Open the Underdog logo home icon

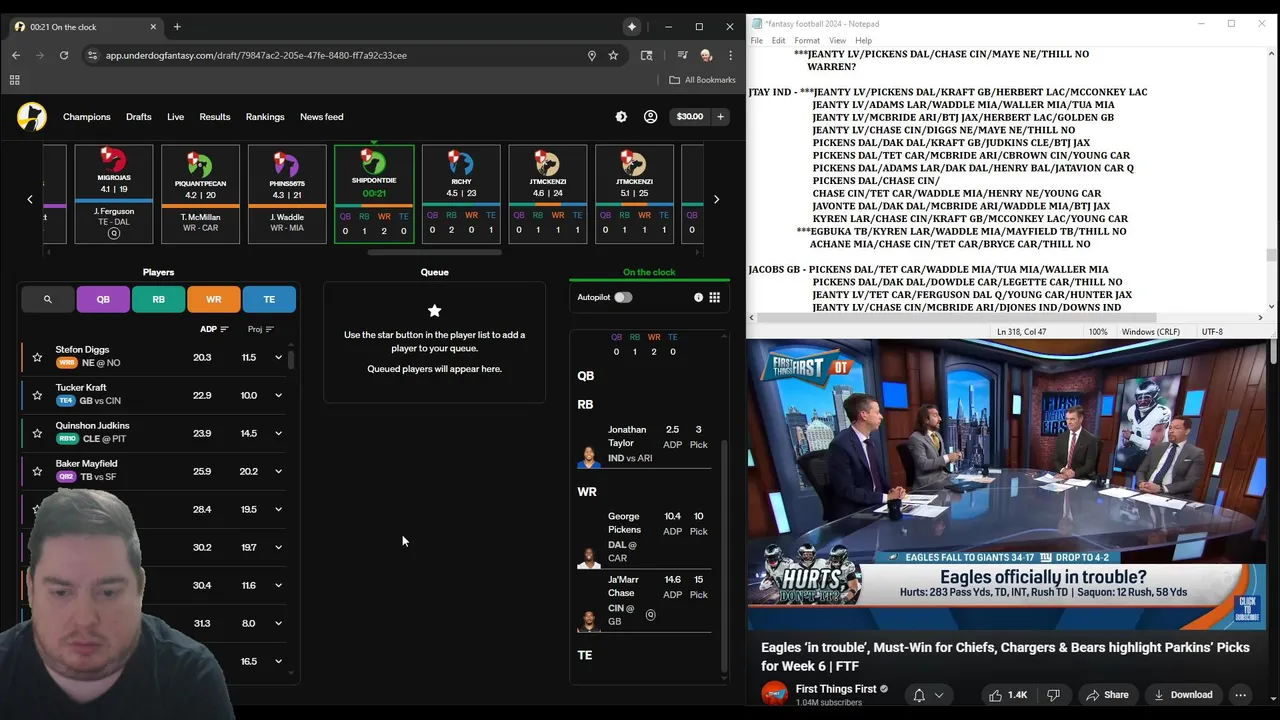pos(32,117)
